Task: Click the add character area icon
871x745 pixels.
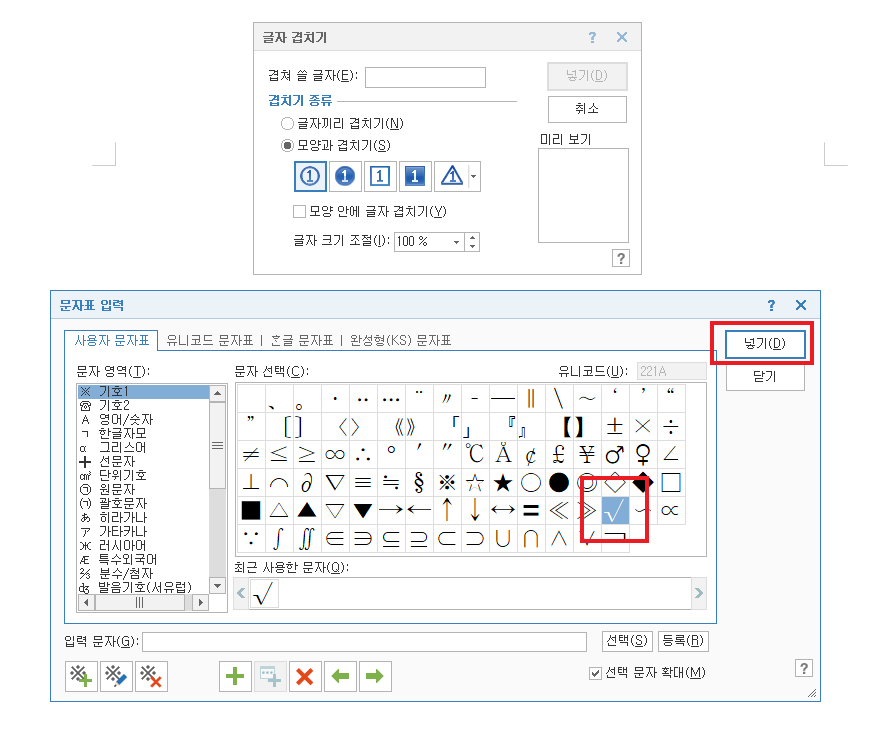Action: 81,676
